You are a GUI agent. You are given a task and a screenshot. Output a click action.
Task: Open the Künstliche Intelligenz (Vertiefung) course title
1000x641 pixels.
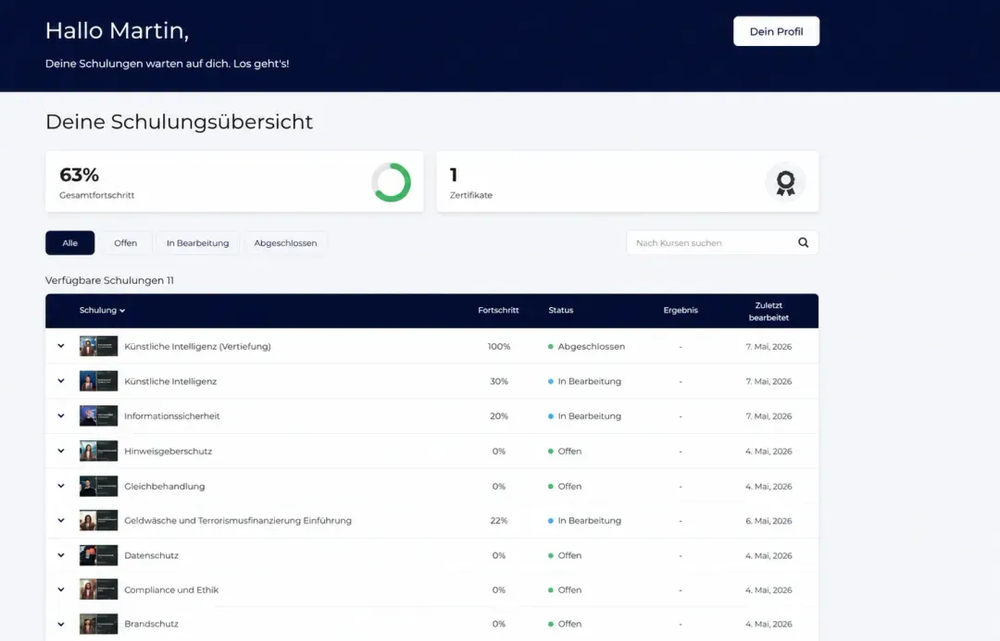[x=198, y=346]
